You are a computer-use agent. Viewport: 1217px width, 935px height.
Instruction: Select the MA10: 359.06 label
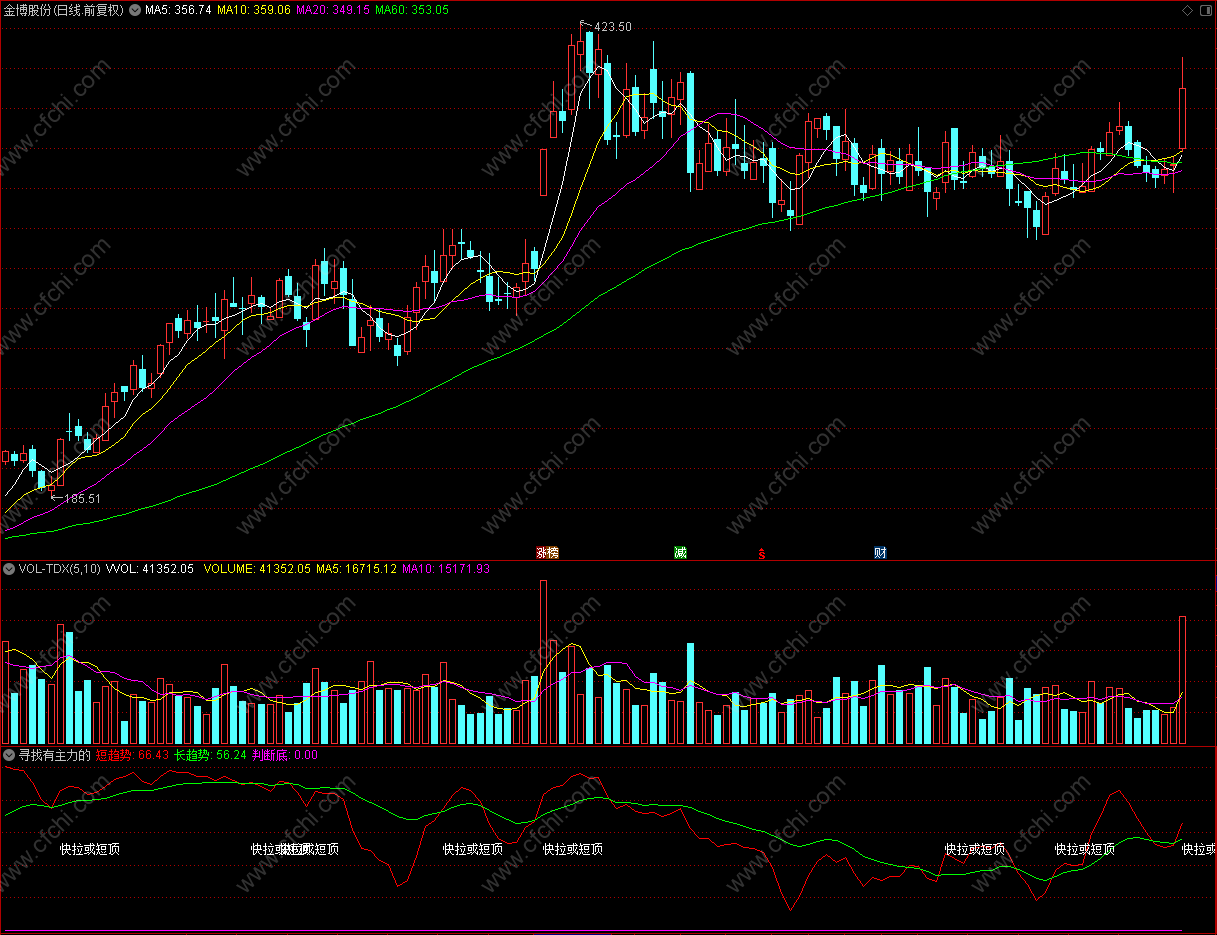254,10
